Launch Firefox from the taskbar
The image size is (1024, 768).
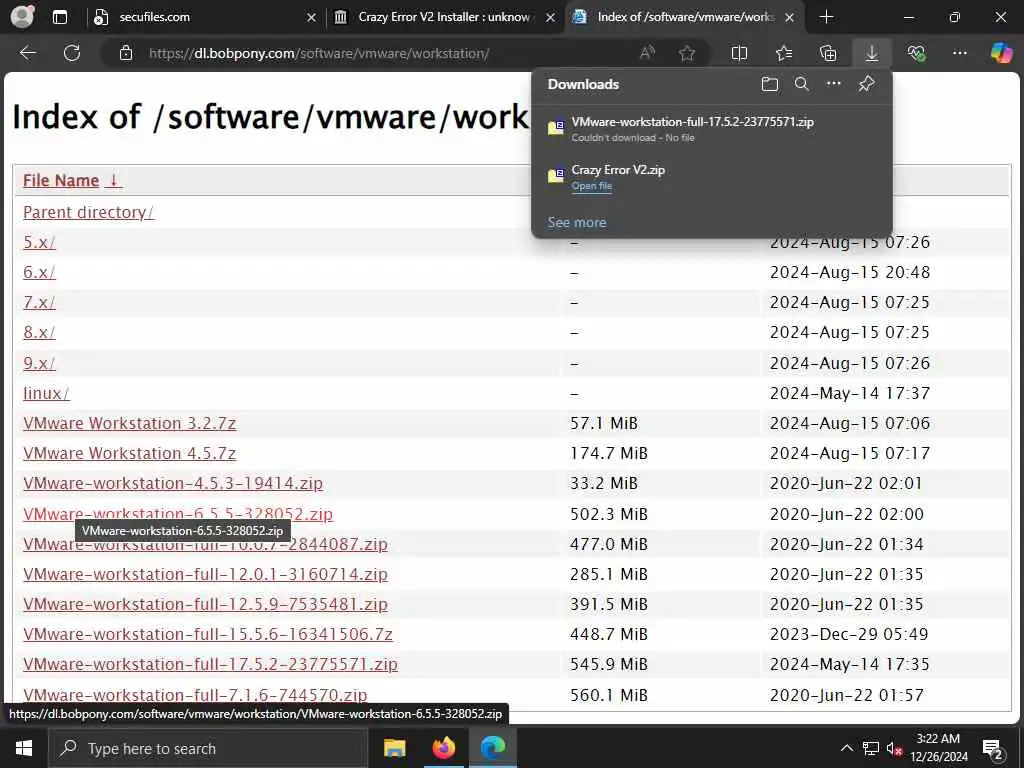point(444,748)
